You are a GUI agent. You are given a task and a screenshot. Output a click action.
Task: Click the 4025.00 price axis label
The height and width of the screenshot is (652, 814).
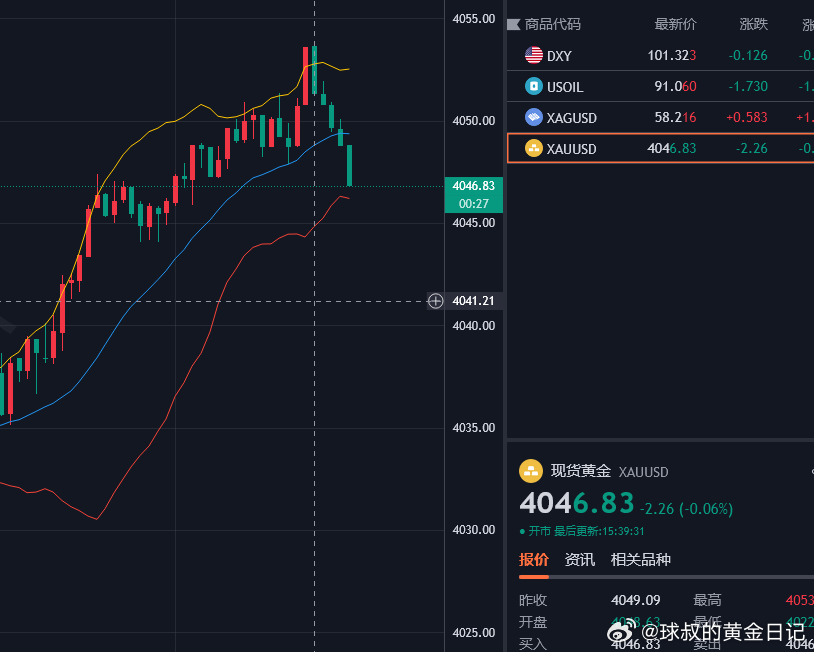click(x=473, y=633)
